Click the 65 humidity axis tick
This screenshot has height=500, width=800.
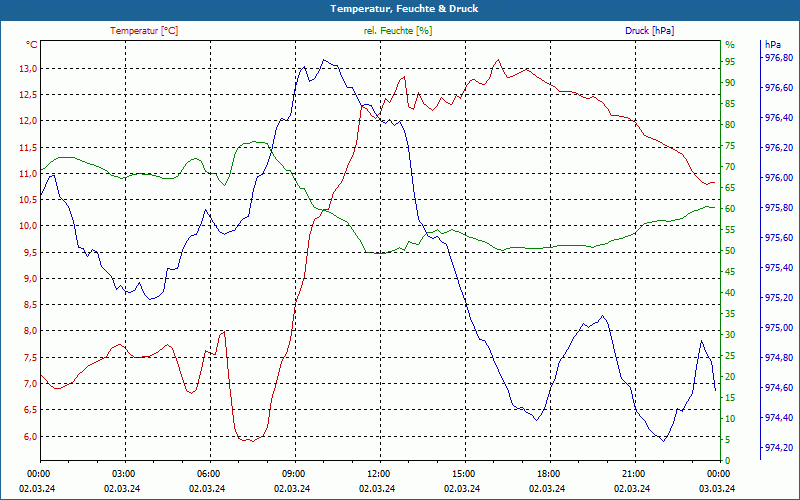point(730,188)
